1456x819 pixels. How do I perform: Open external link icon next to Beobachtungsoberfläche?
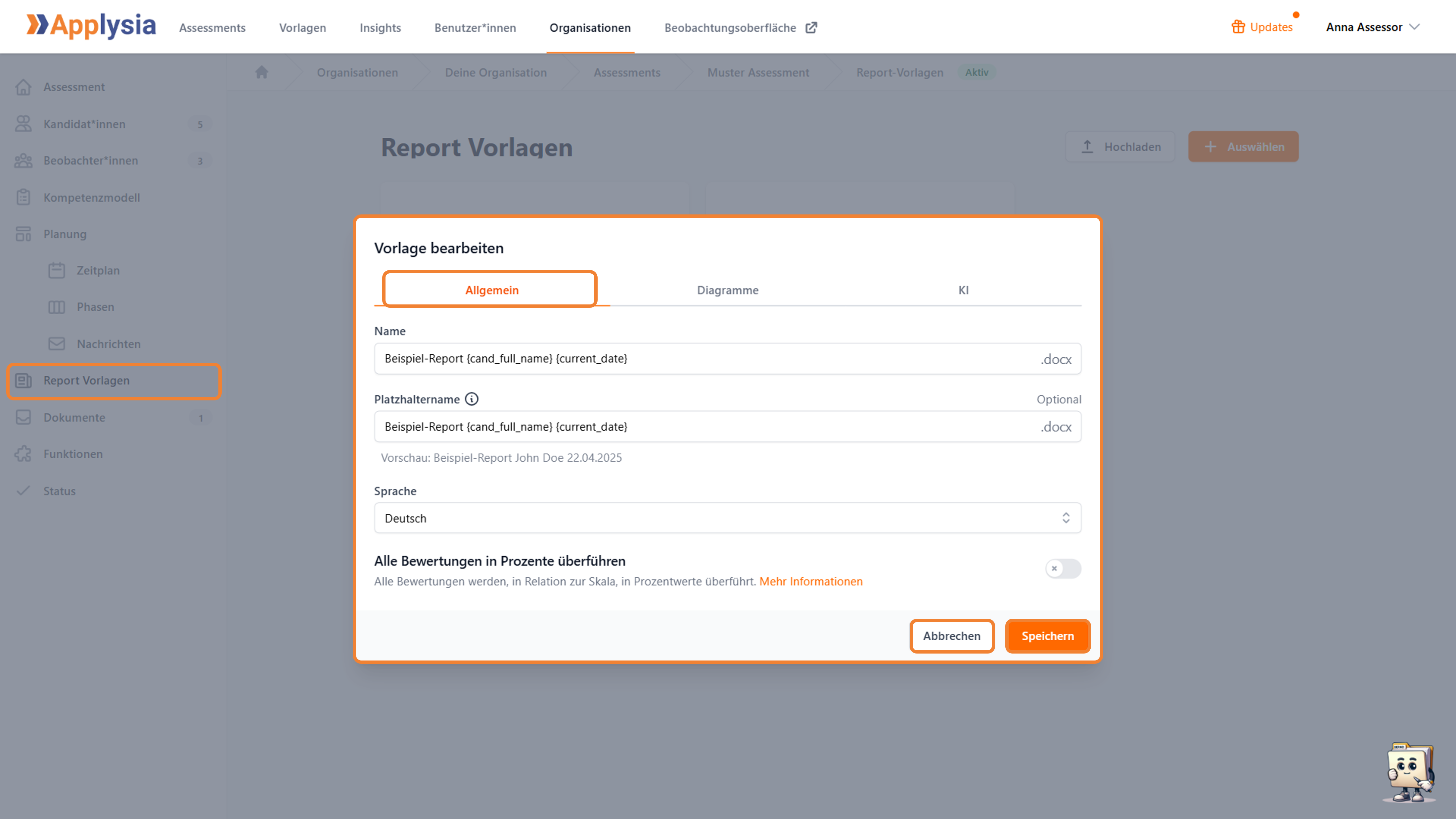[x=811, y=27]
